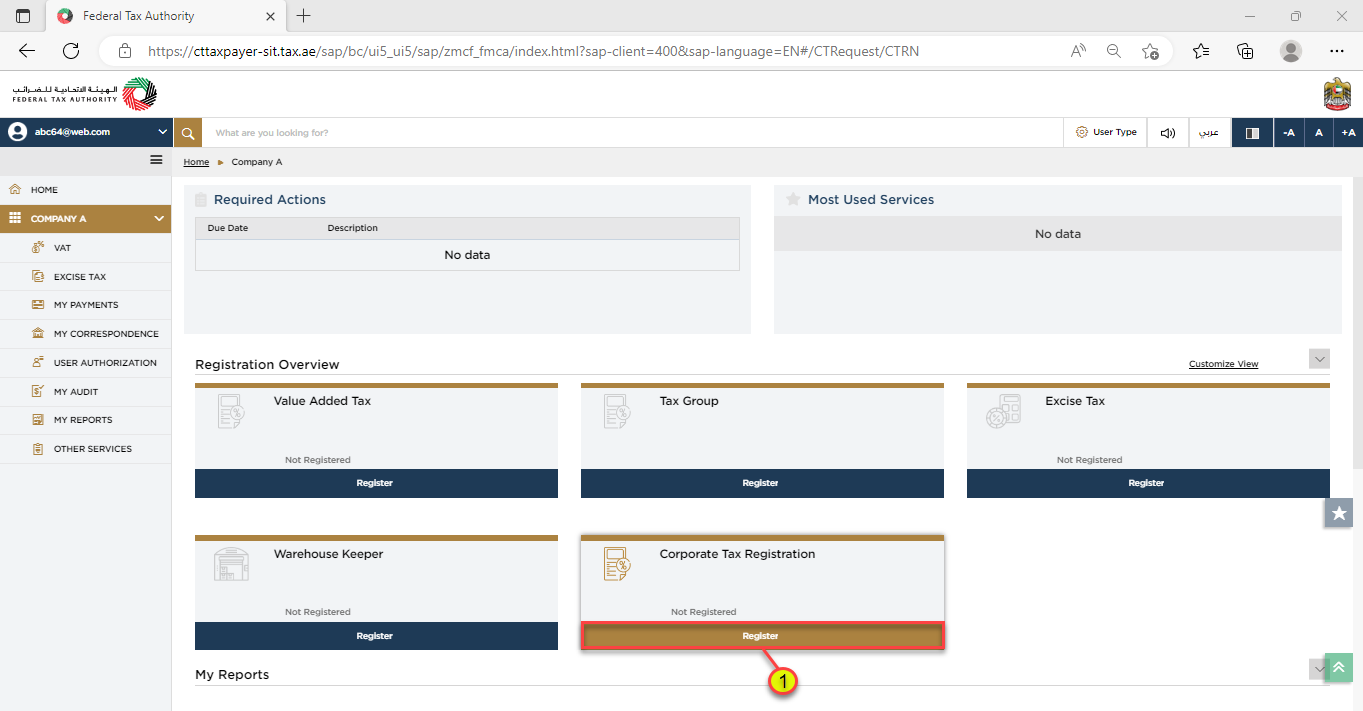The width and height of the screenshot is (1363, 711).
Task: Reset font size with the A button
Action: pyautogui.click(x=1319, y=132)
